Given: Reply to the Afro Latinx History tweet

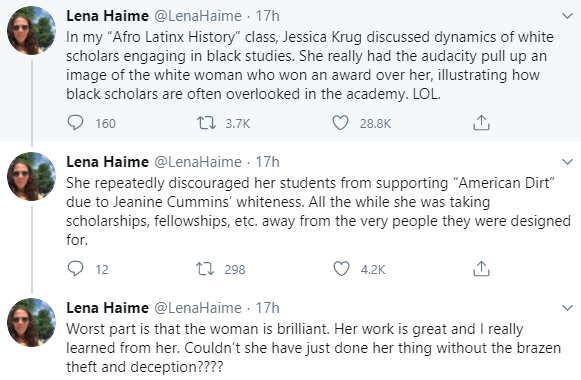Looking at the screenshot, I should (75, 123).
